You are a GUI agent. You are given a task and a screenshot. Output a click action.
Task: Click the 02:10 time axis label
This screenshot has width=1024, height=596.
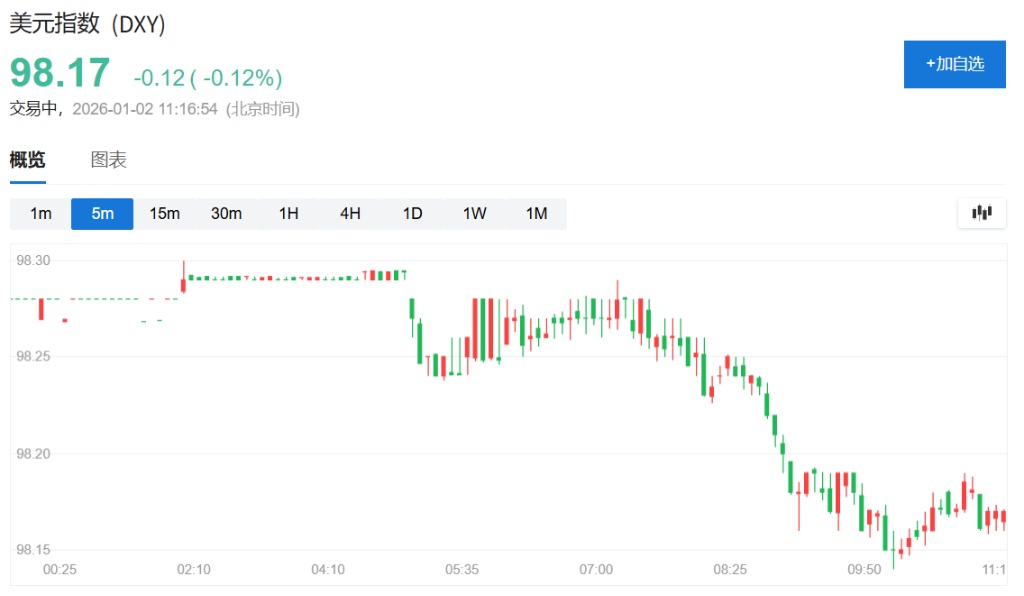193,569
